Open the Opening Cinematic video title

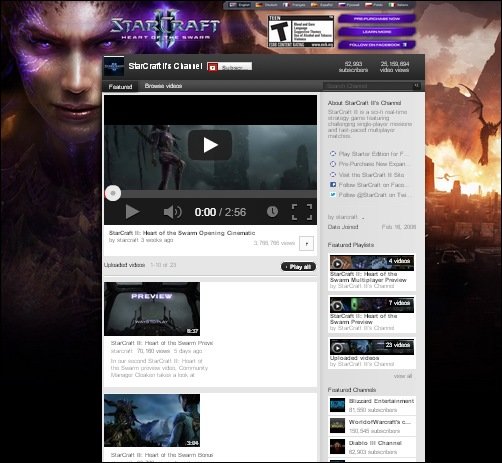click(182, 233)
